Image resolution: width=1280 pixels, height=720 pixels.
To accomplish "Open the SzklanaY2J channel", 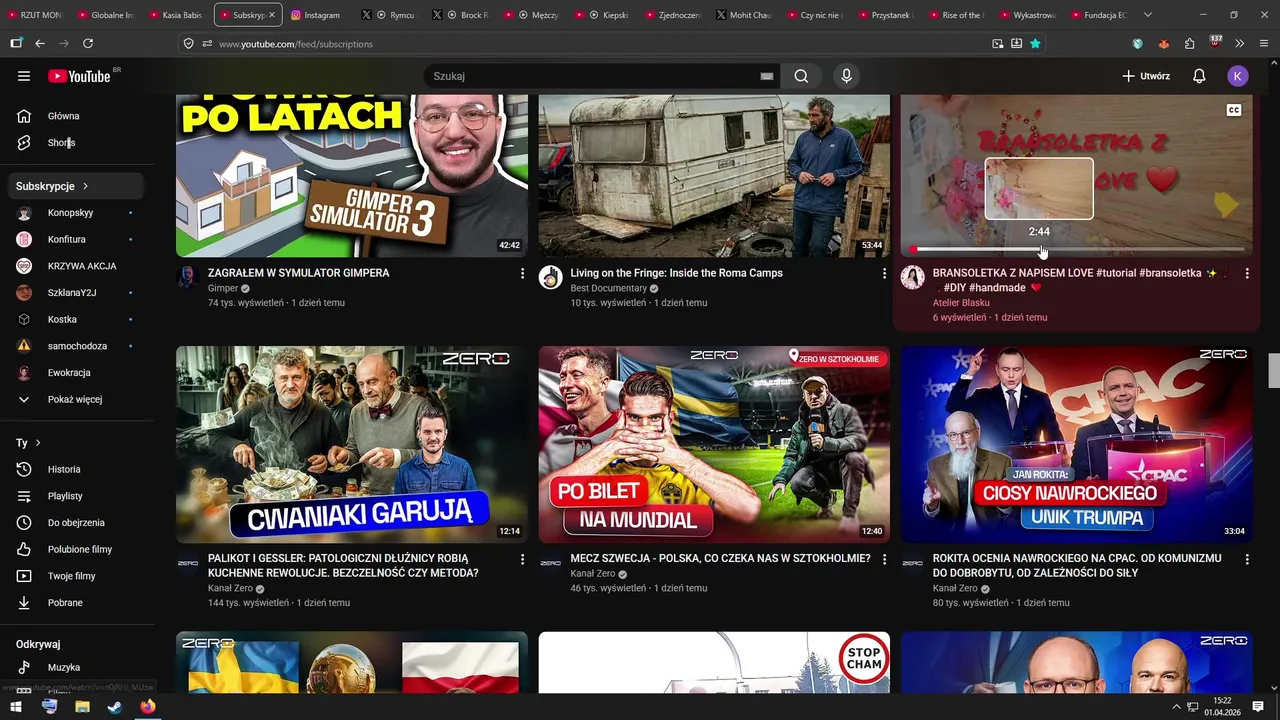I will click(77, 293).
